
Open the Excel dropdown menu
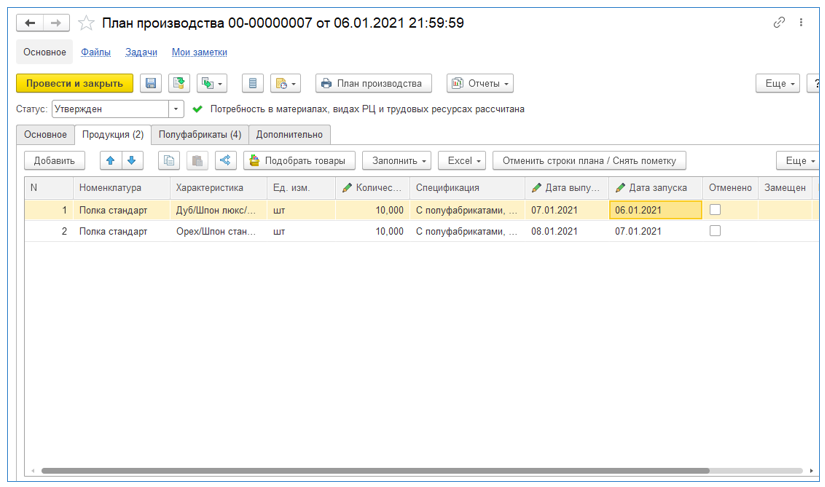coord(464,161)
